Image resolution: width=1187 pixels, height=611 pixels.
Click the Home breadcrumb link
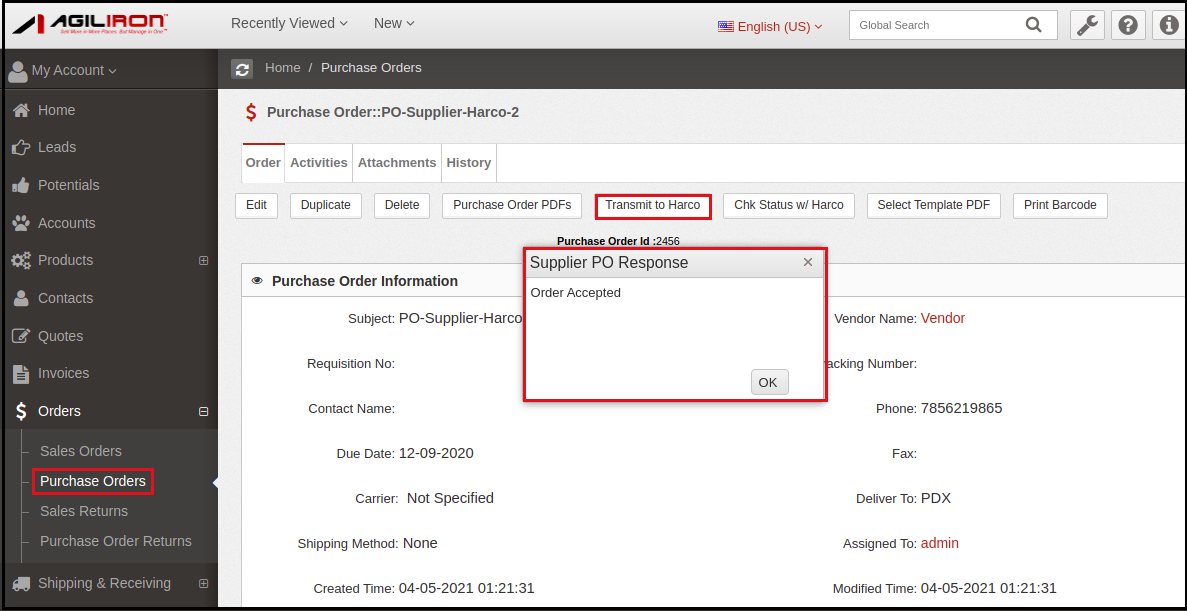coord(282,68)
